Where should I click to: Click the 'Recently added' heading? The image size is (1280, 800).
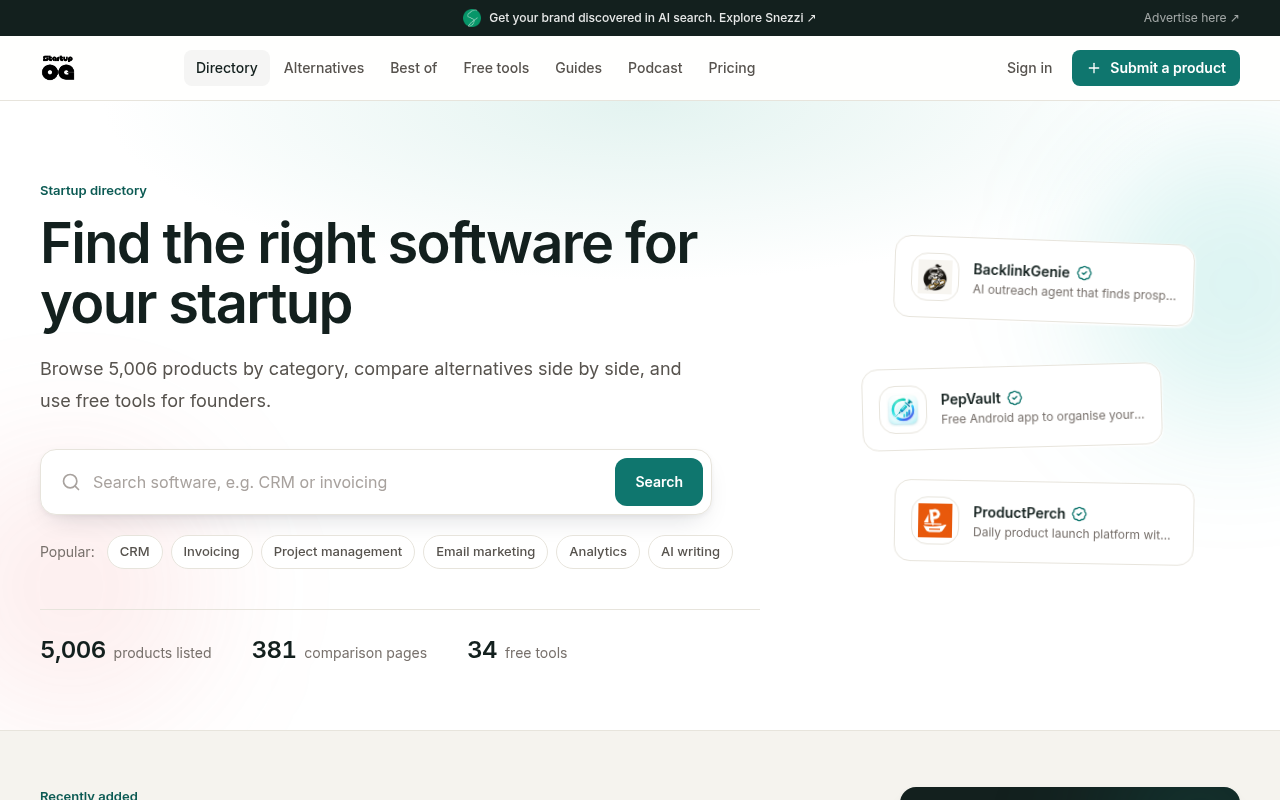(89, 795)
